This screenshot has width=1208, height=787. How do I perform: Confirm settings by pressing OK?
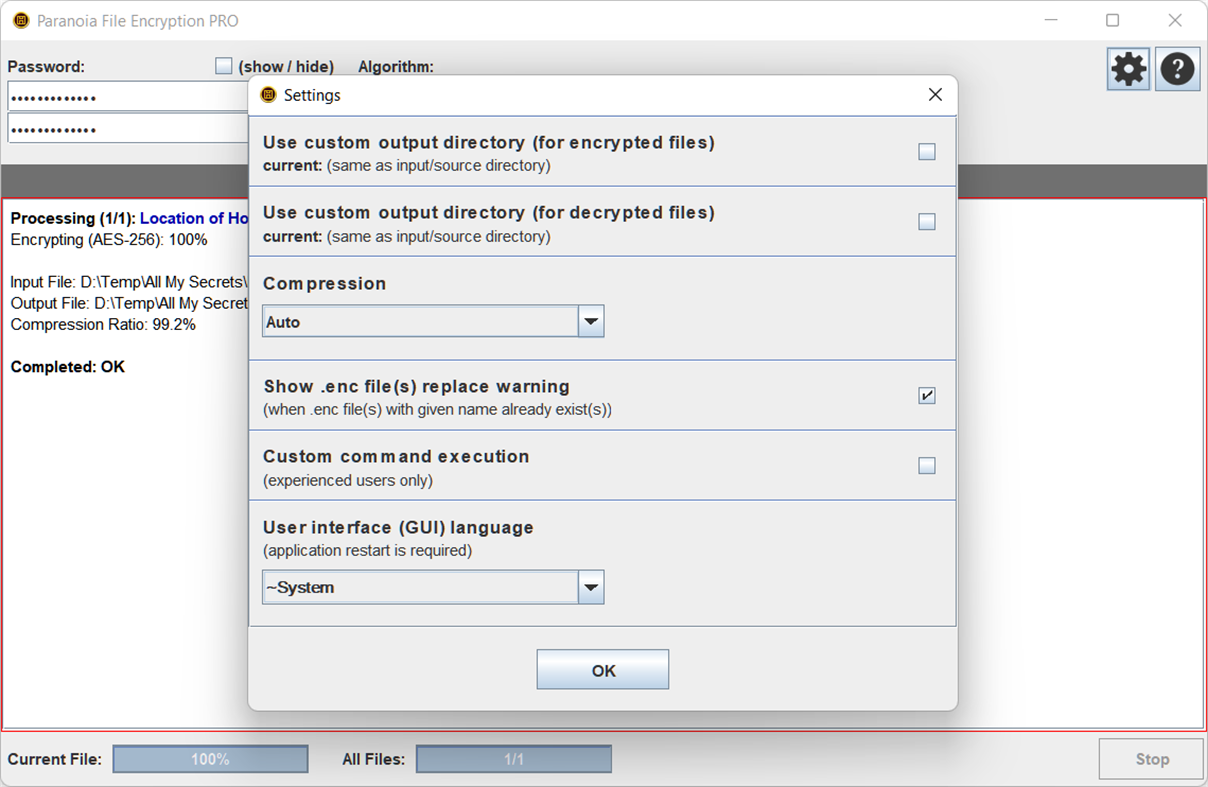coord(602,669)
